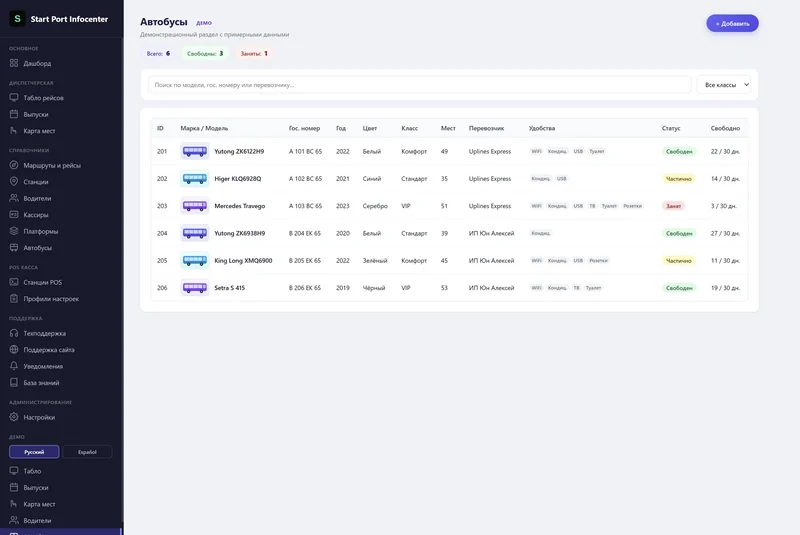
Task: Click the Mercedes Travego bus thumbnail
Action: (194, 206)
